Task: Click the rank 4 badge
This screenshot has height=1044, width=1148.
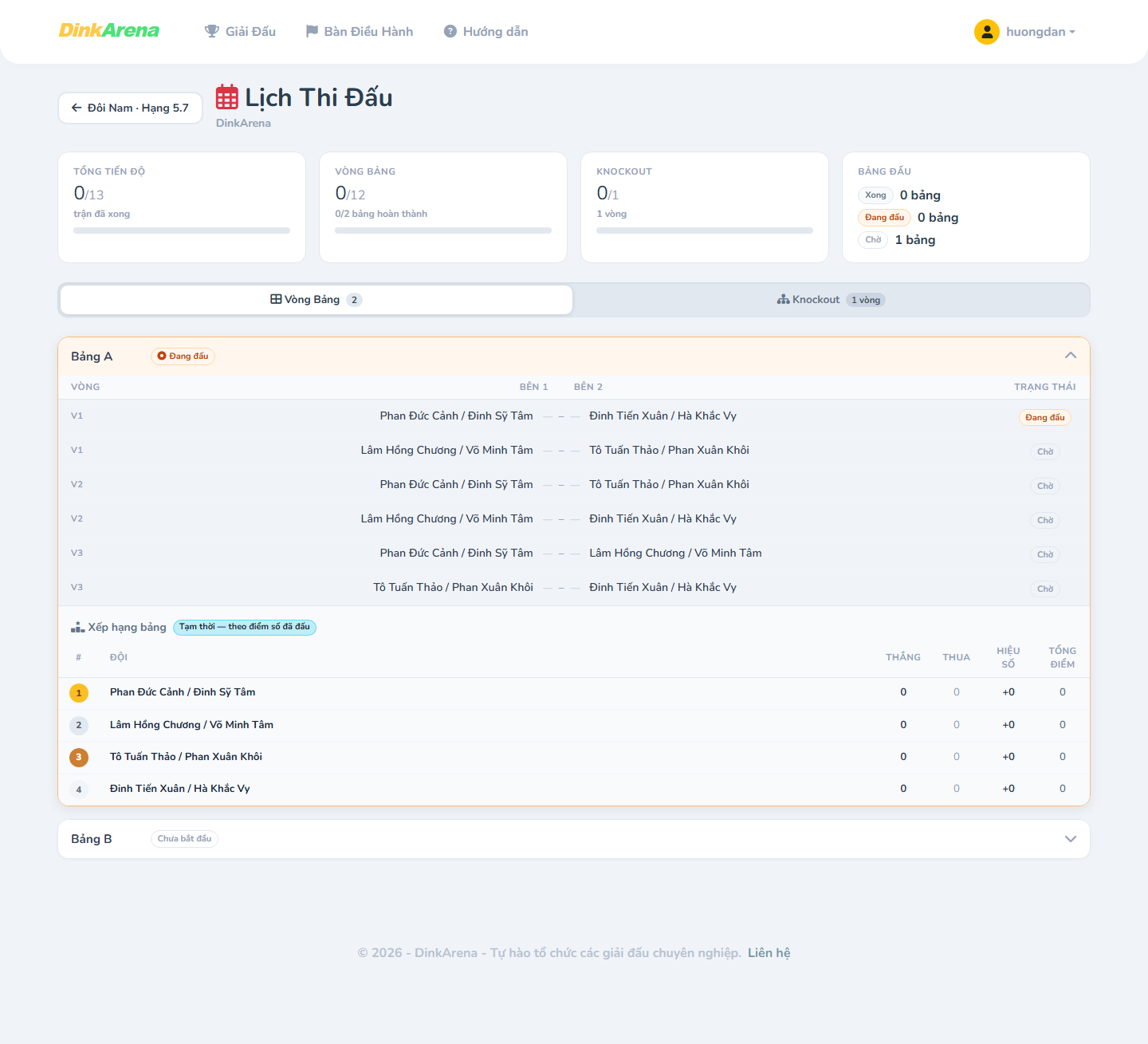Action: pyautogui.click(x=79, y=790)
